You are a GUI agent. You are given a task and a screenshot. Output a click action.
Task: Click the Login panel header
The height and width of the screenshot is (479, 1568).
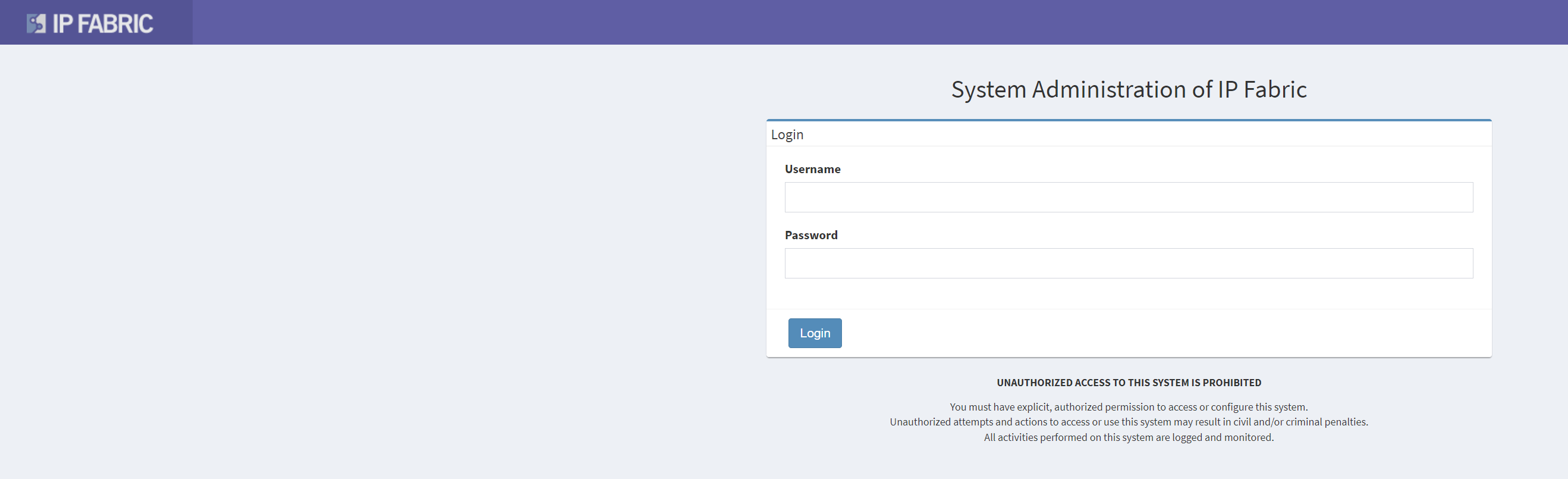click(x=1129, y=134)
